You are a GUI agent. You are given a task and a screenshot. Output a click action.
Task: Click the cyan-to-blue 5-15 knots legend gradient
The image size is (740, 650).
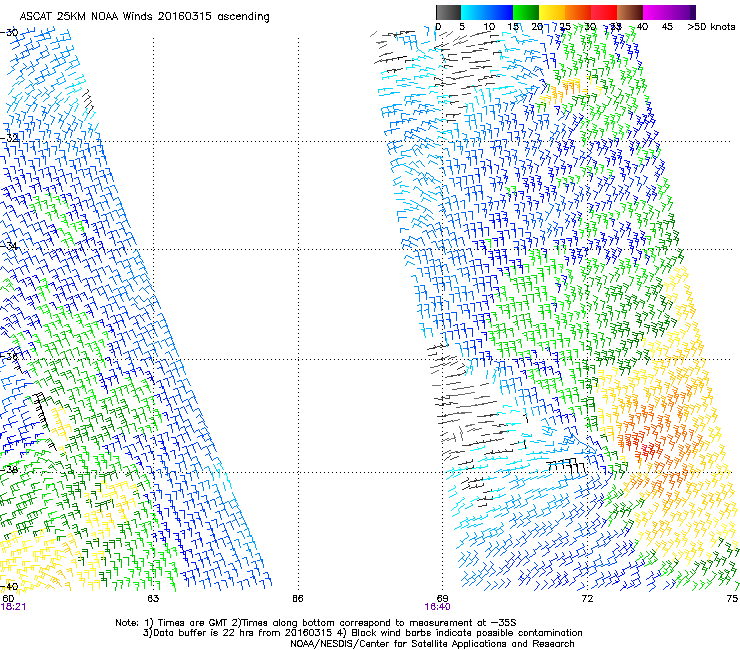tap(487, 12)
